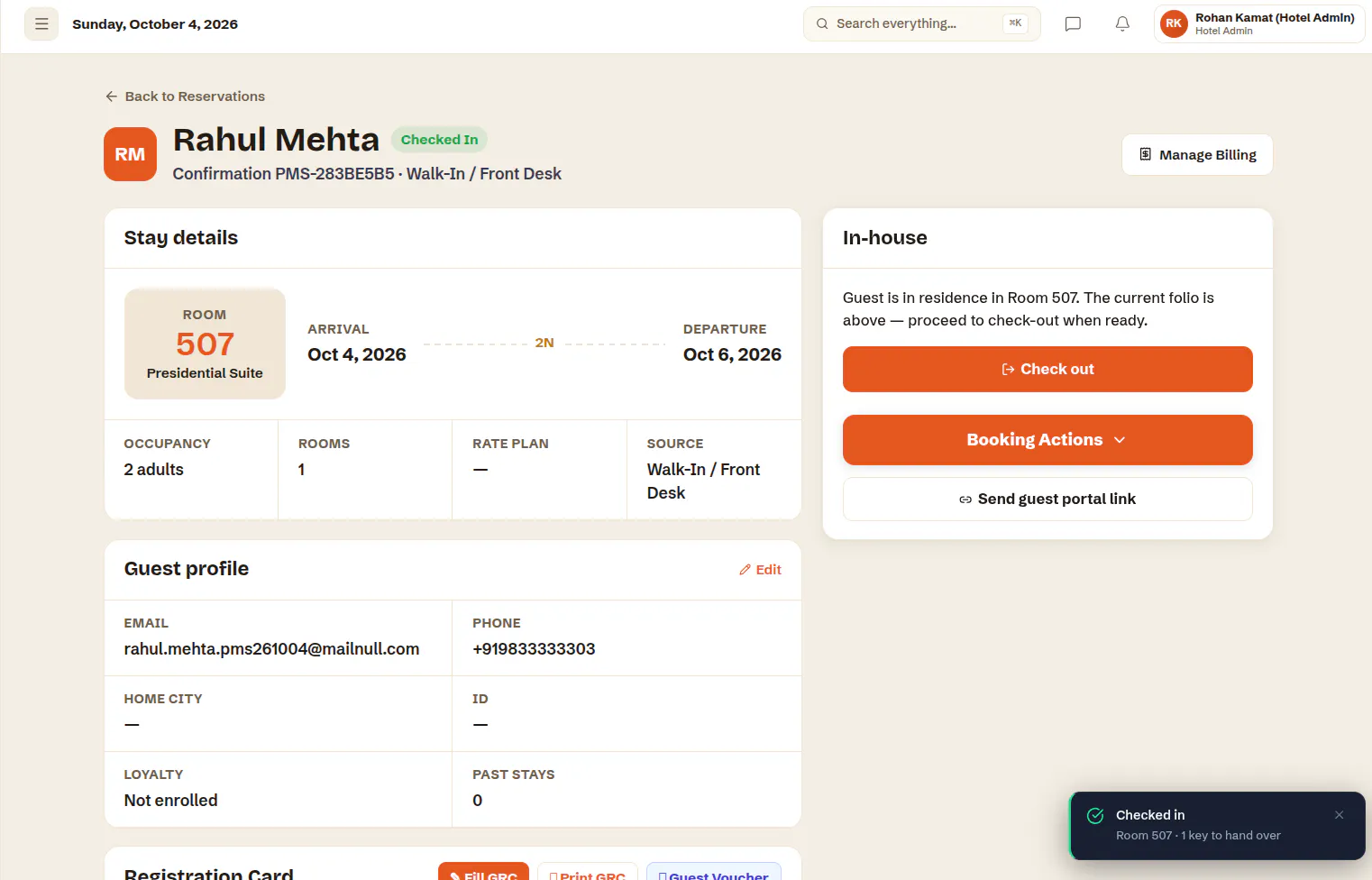The width and height of the screenshot is (1372, 880).
Task: Send guest portal link
Action: 1047,499
